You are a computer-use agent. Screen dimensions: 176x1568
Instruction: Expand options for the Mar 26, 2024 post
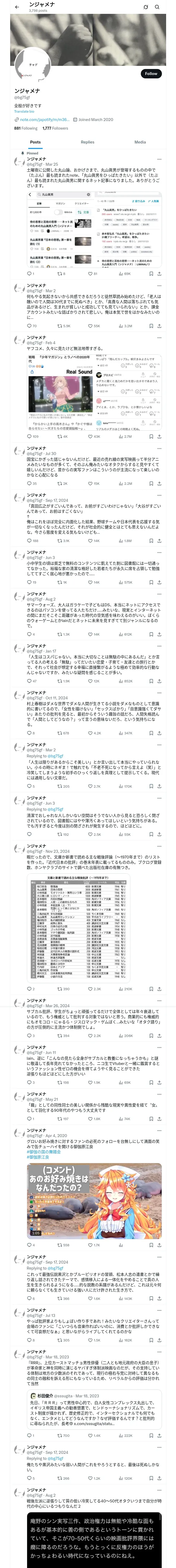click(x=160, y=1000)
